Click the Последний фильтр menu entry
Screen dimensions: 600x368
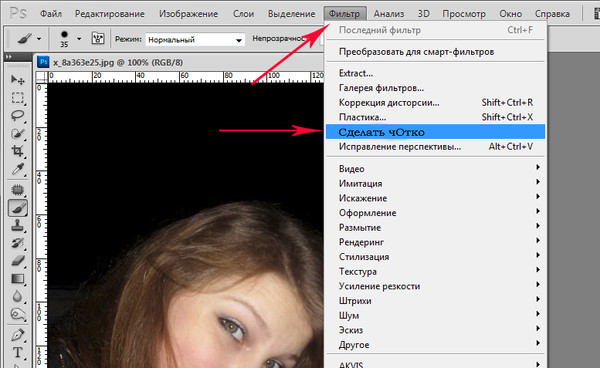pyautogui.click(x=435, y=30)
